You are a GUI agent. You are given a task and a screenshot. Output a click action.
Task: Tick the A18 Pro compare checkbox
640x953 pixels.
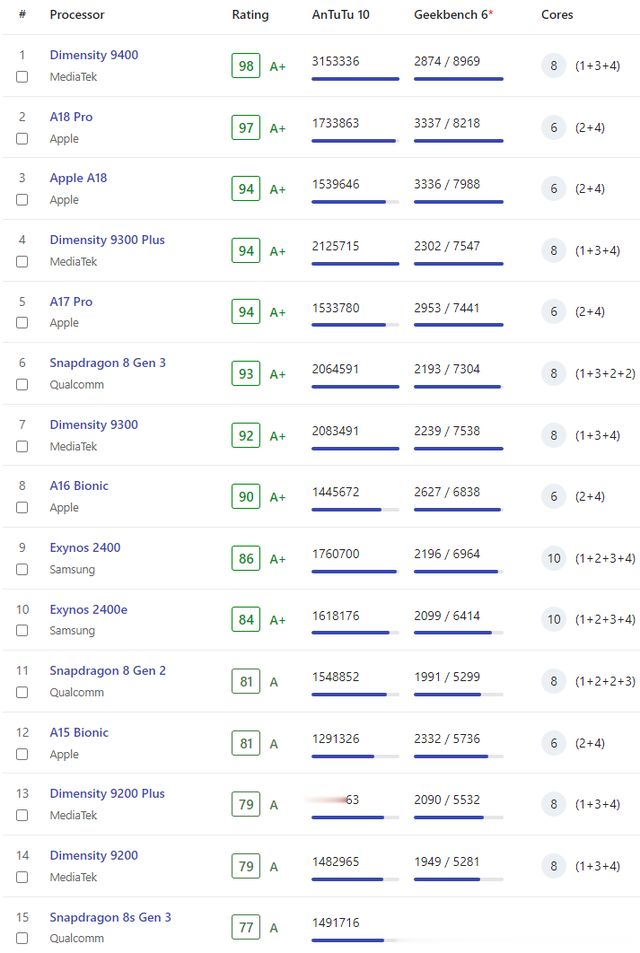click(22, 139)
